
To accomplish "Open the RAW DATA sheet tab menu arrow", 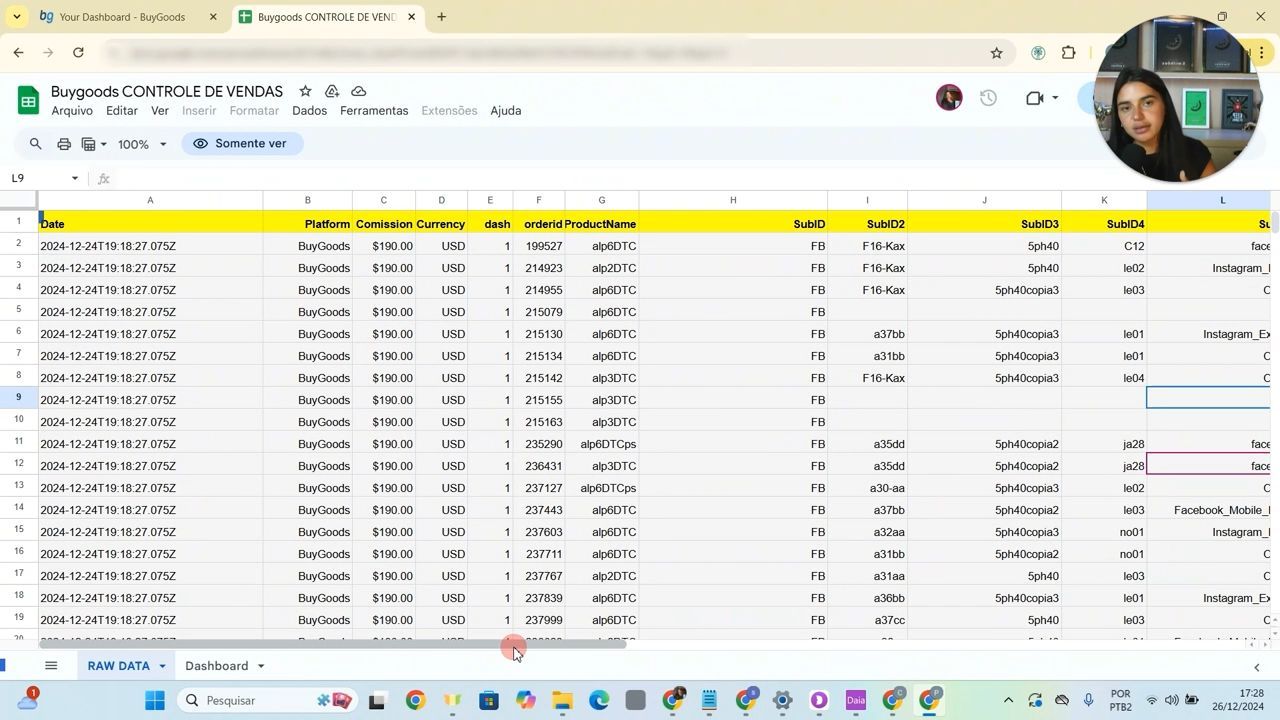I will [160, 666].
